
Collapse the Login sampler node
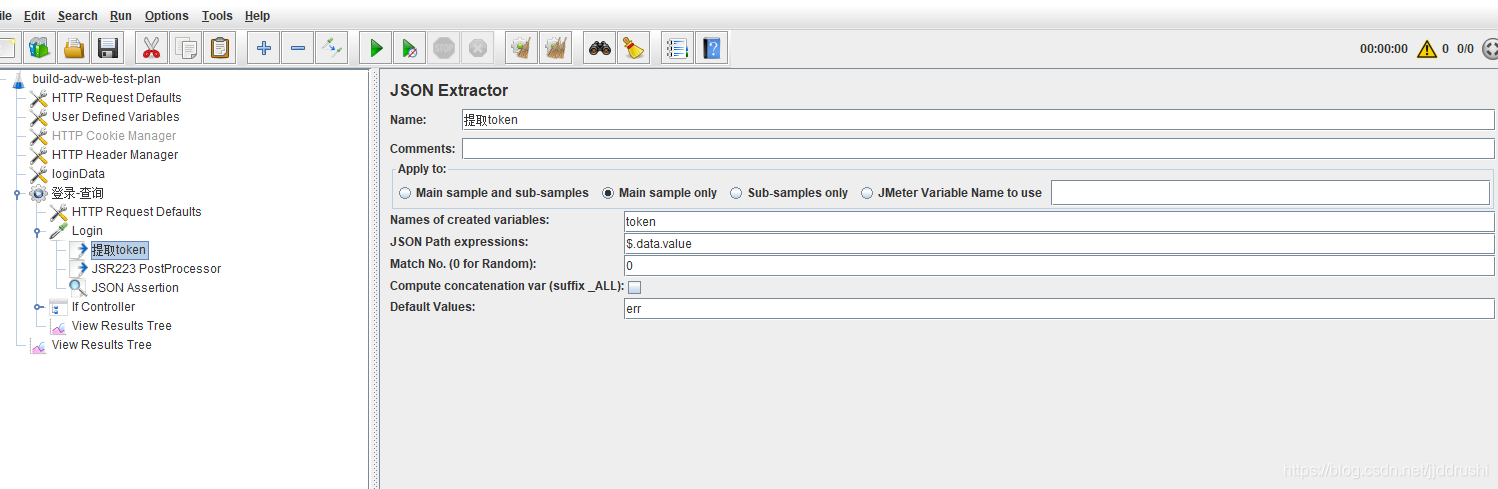coord(38,231)
